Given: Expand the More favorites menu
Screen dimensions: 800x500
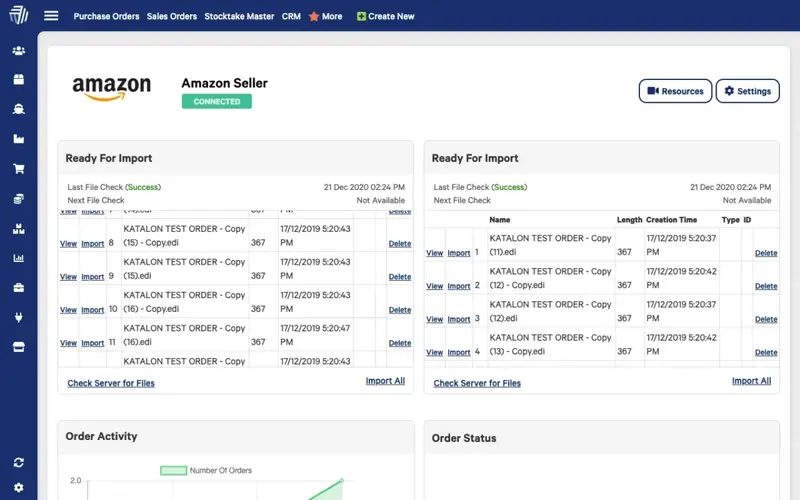Looking at the screenshot, I should [325, 16].
